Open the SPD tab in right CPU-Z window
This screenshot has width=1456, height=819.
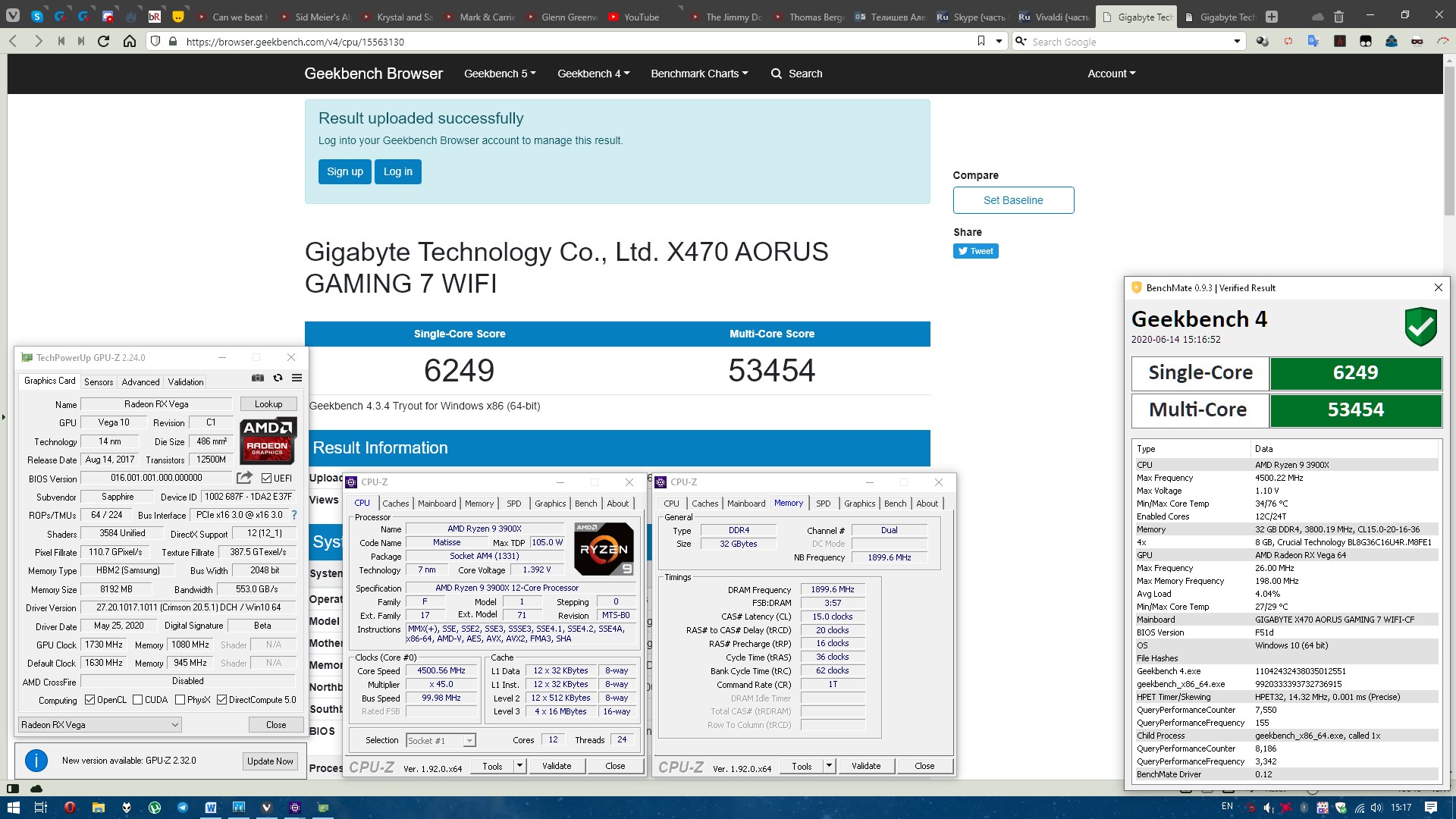click(x=824, y=504)
